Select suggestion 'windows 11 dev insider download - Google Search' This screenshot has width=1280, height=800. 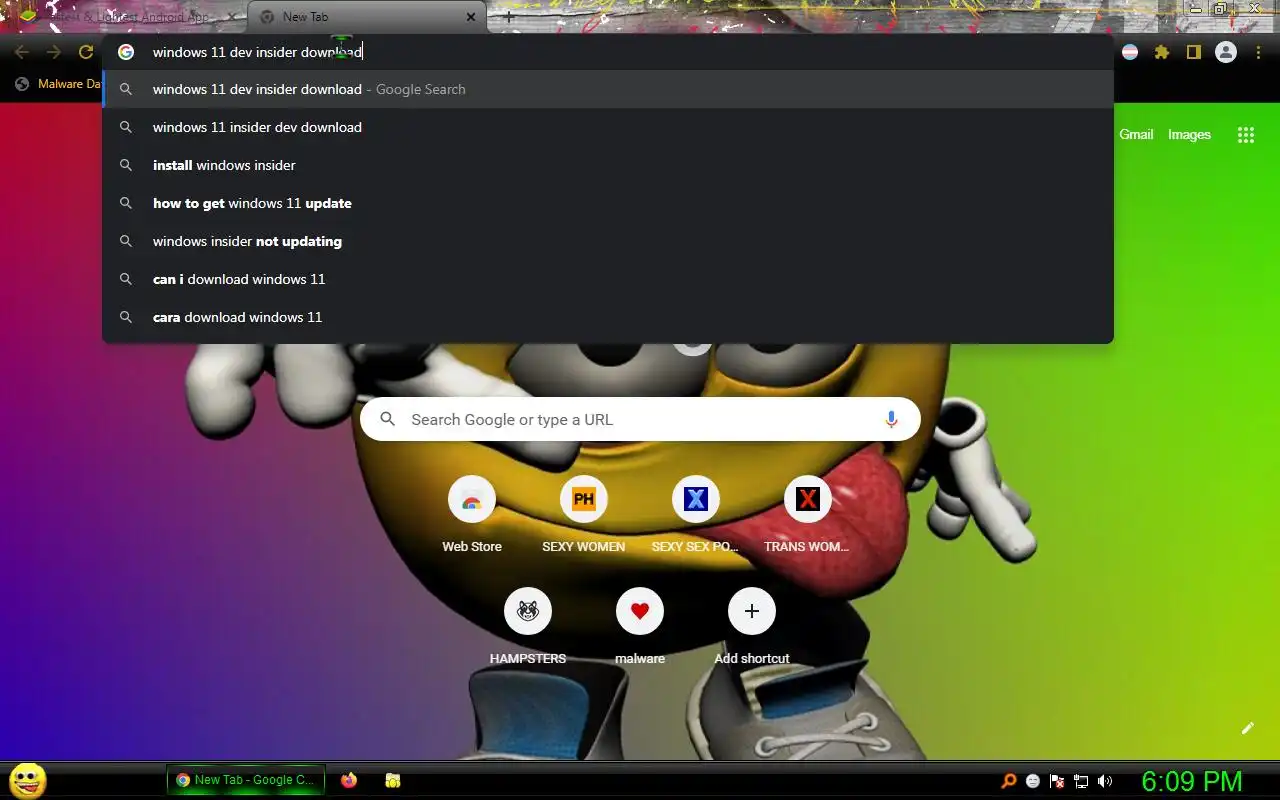[608, 89]
